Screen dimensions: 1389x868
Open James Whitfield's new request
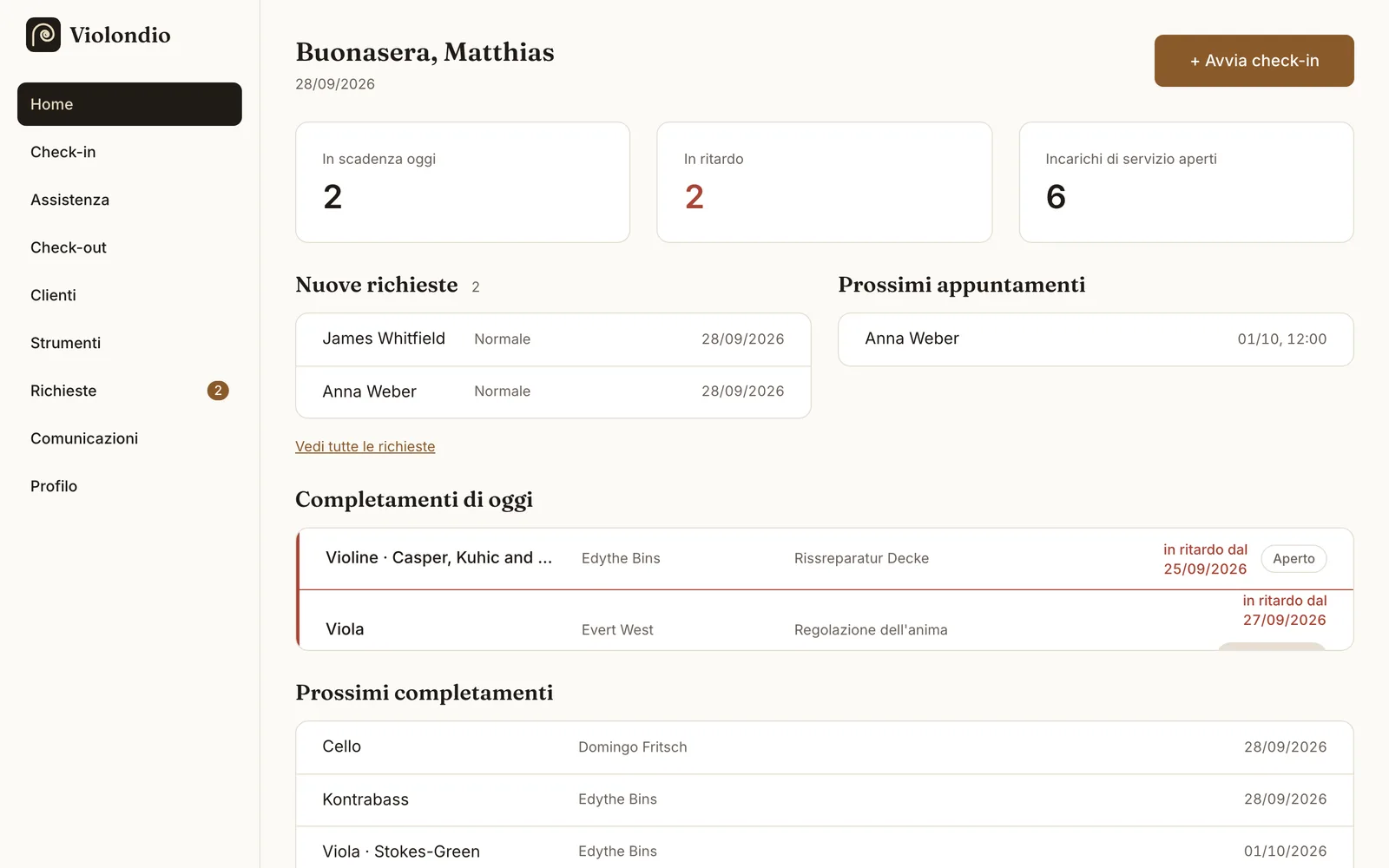553,339
